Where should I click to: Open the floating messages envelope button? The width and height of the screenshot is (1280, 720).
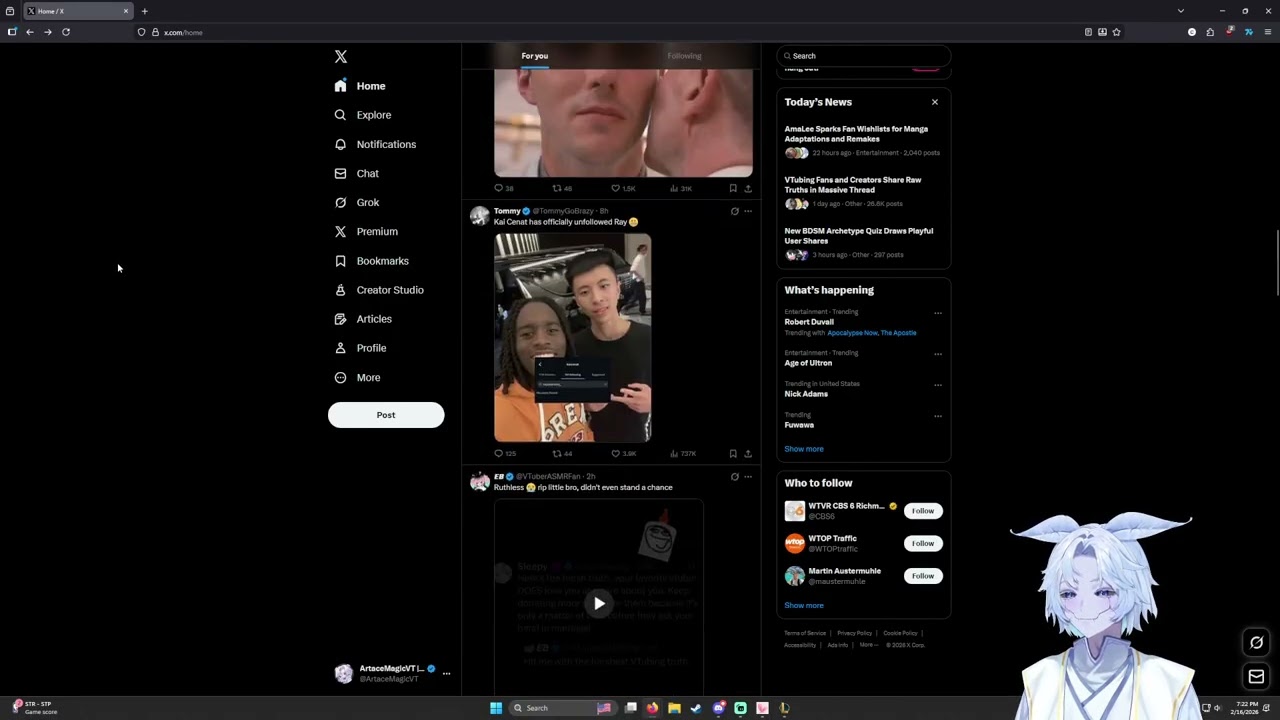[1257, 677]
